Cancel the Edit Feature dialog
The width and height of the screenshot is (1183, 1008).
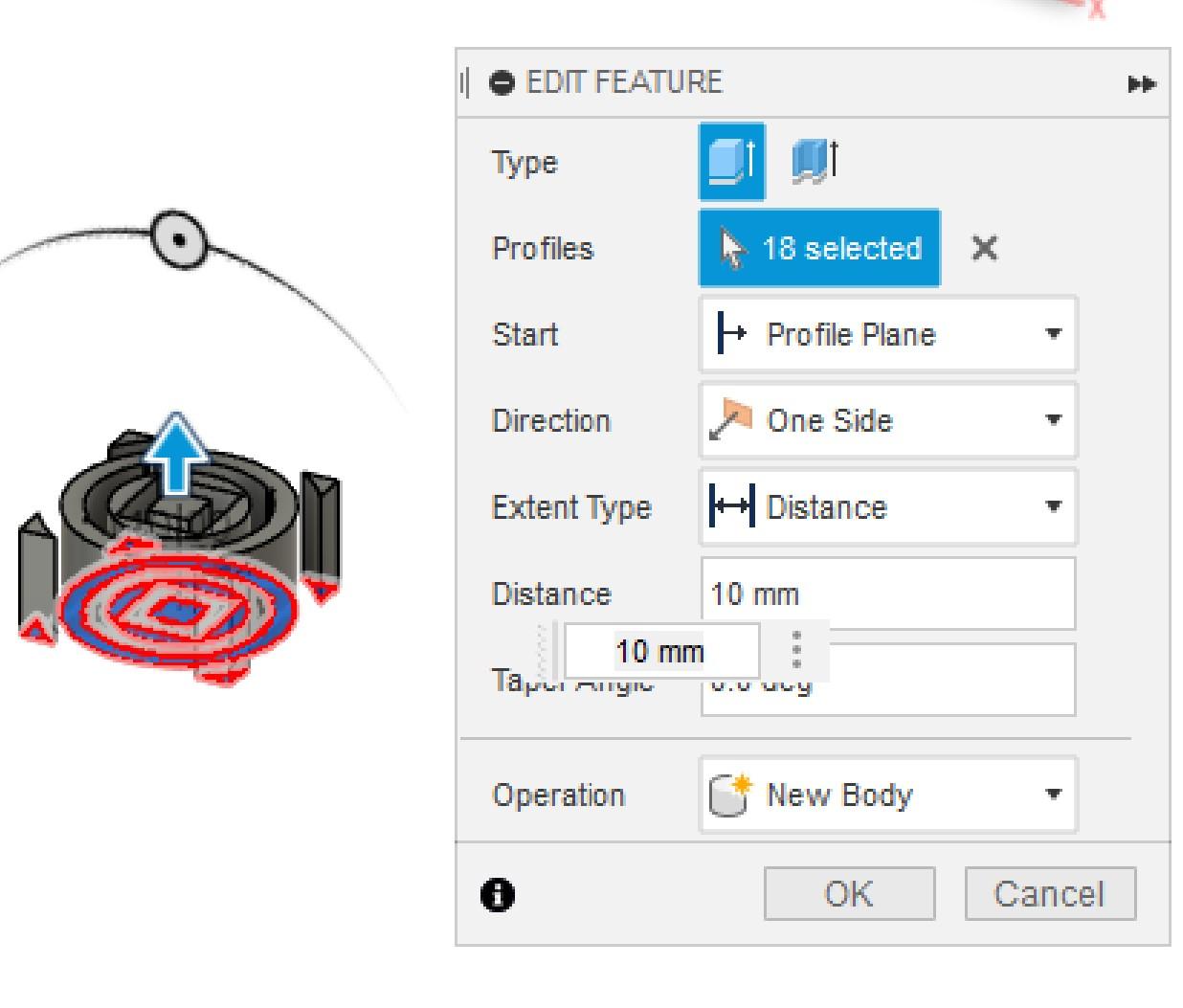[x=1049, y=894]
